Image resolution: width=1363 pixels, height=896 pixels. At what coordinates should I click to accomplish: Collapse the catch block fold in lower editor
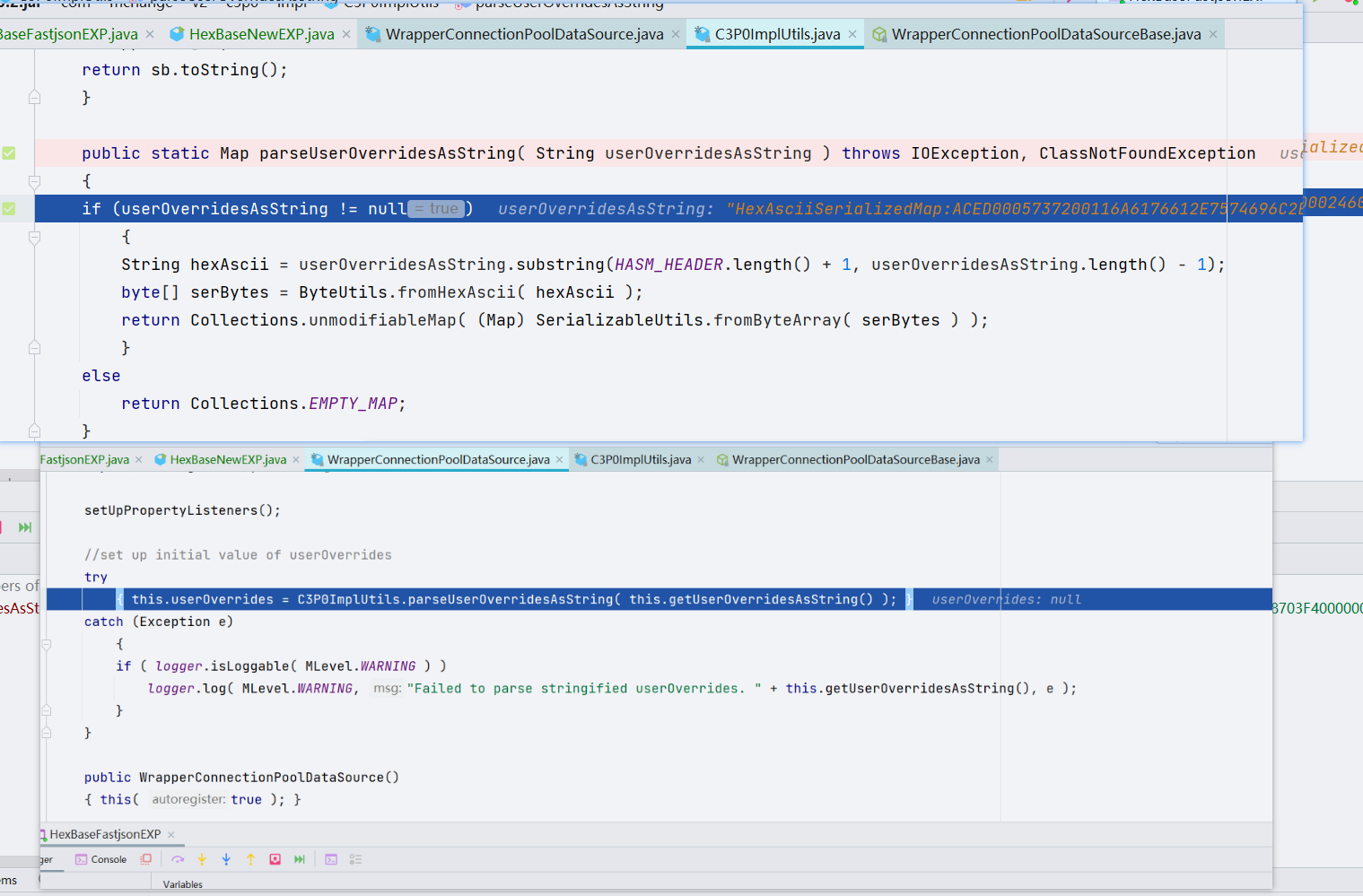coord(47,644)
